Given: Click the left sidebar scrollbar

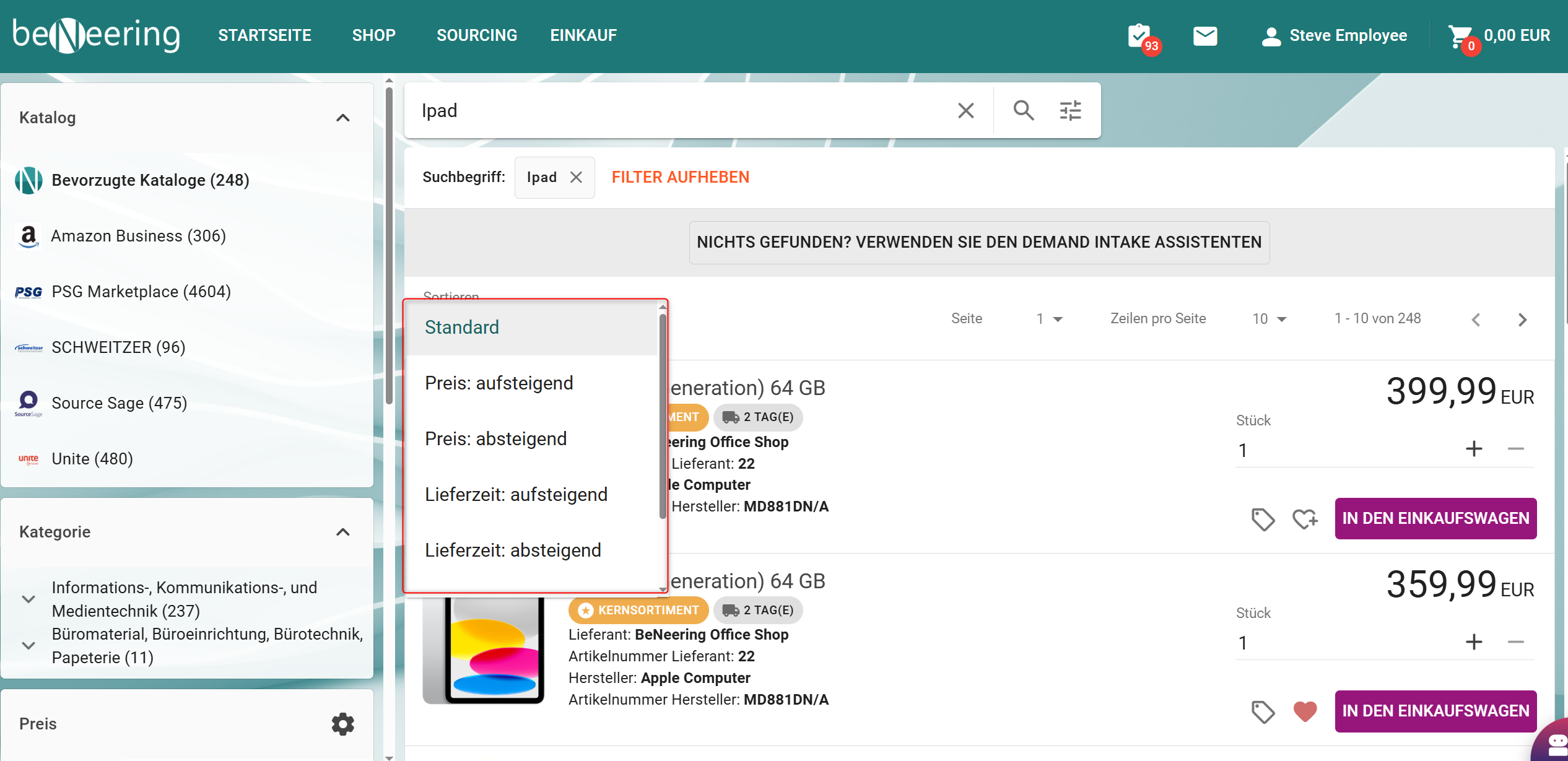Looking at the screenshot, I should point(389,246).
